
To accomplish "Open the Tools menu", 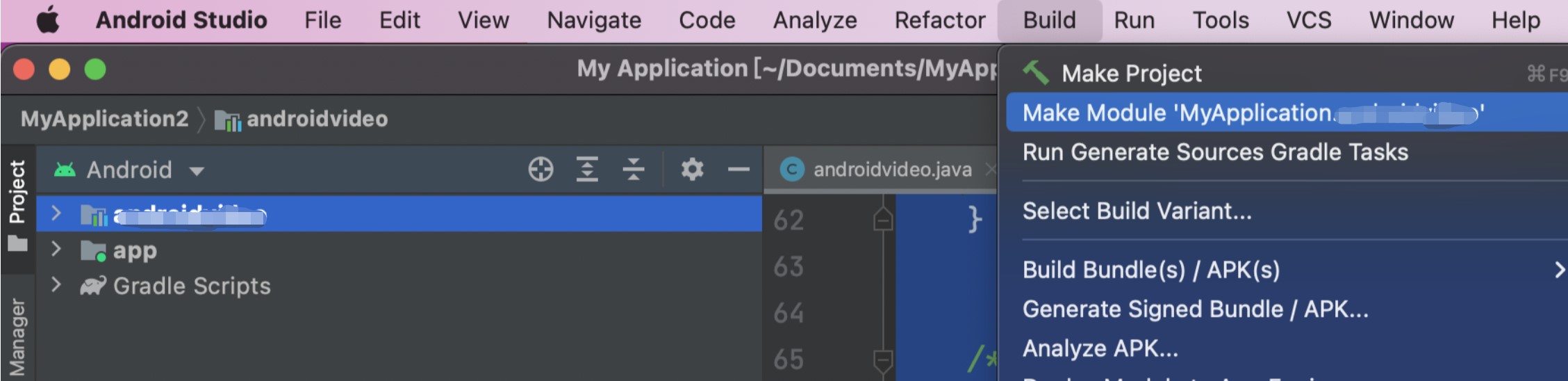I will (1221, 20).
